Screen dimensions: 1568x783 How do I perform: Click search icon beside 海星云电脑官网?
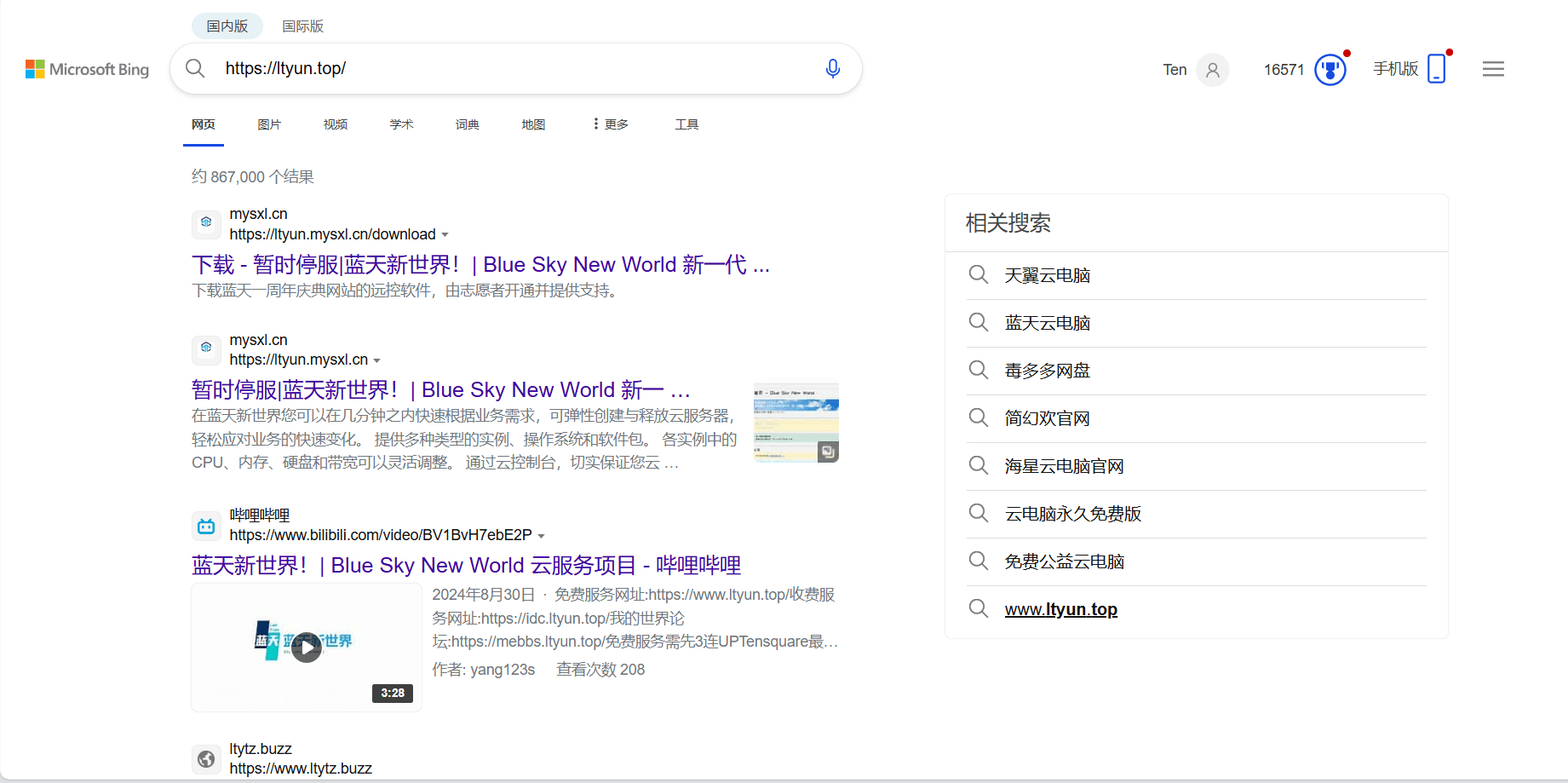tap(979, 465)
